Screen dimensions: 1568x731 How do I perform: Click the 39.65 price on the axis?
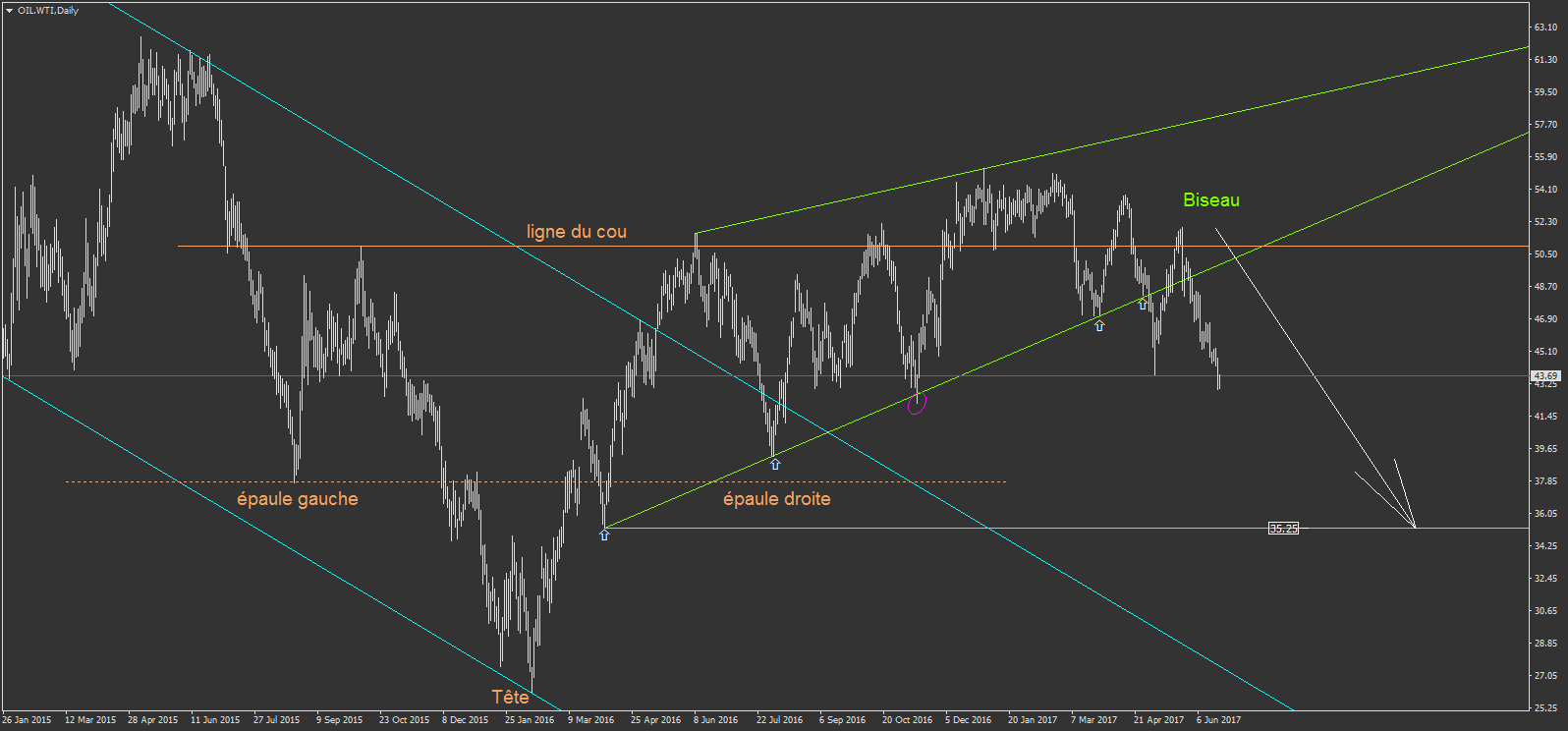point(1545,449)
